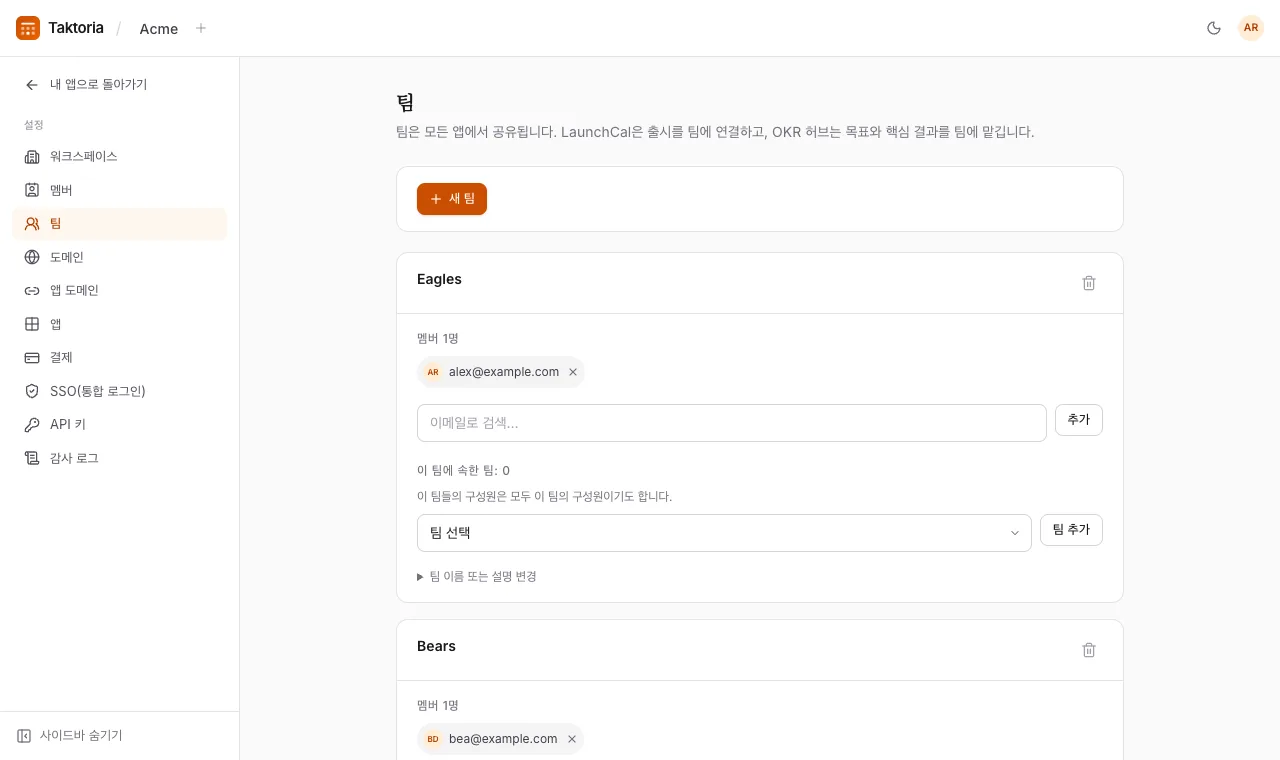The height and width of the screenshot is (760, 1280).
Task: Click the AR avatar on alex chip
Action: 433,372
